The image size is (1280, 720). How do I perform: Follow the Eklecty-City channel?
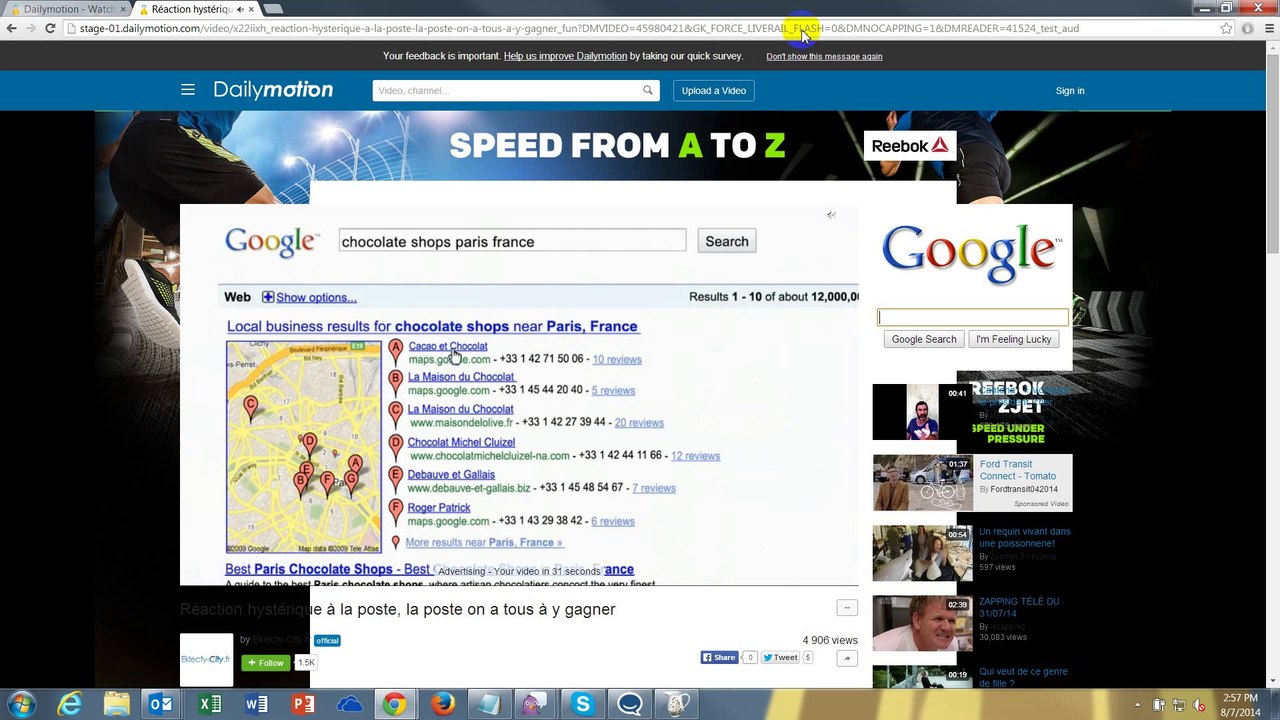(266, 662)
